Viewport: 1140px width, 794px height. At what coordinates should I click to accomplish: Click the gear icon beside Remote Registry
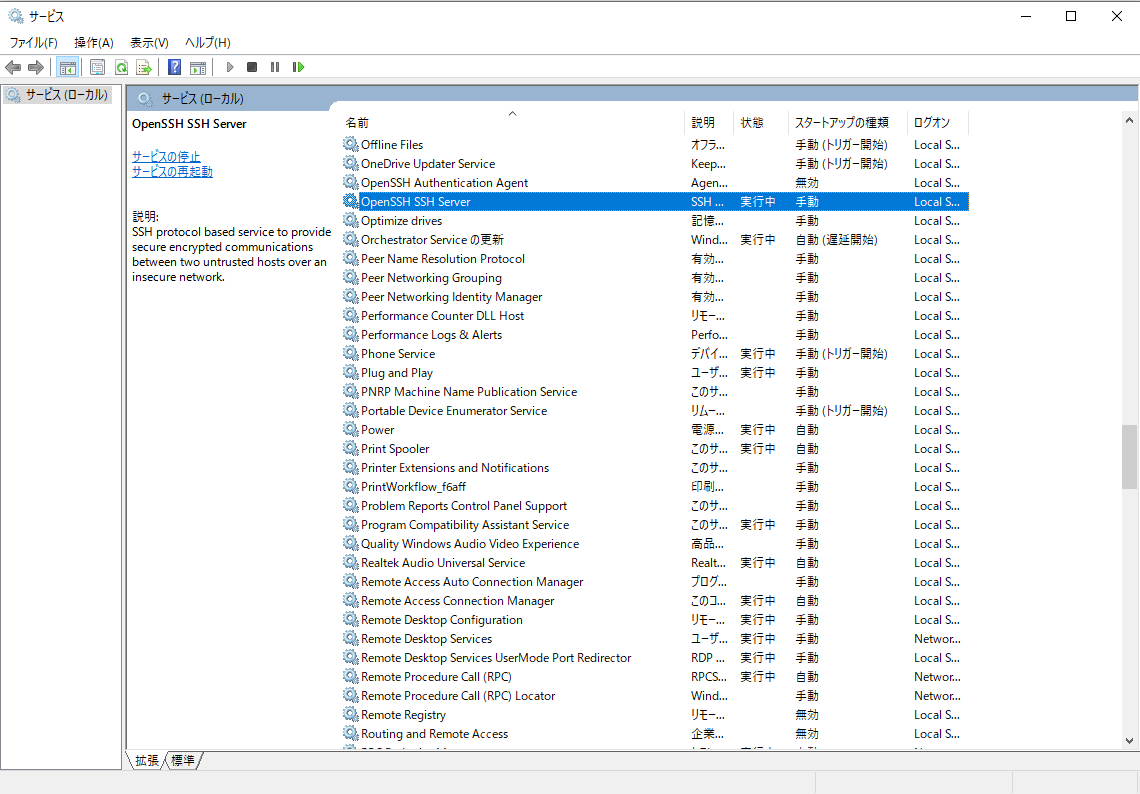pos(350,714)
